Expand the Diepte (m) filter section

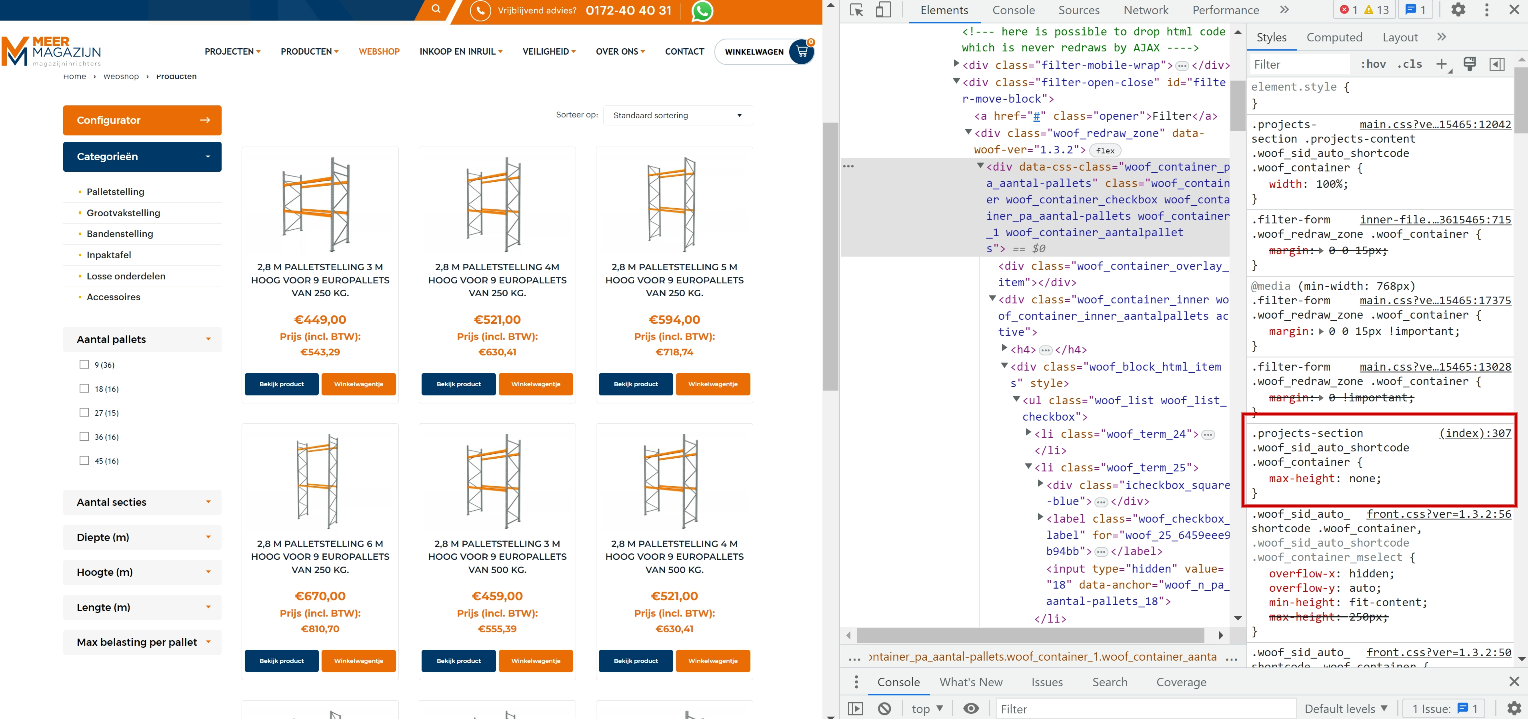tap(142, 537)
